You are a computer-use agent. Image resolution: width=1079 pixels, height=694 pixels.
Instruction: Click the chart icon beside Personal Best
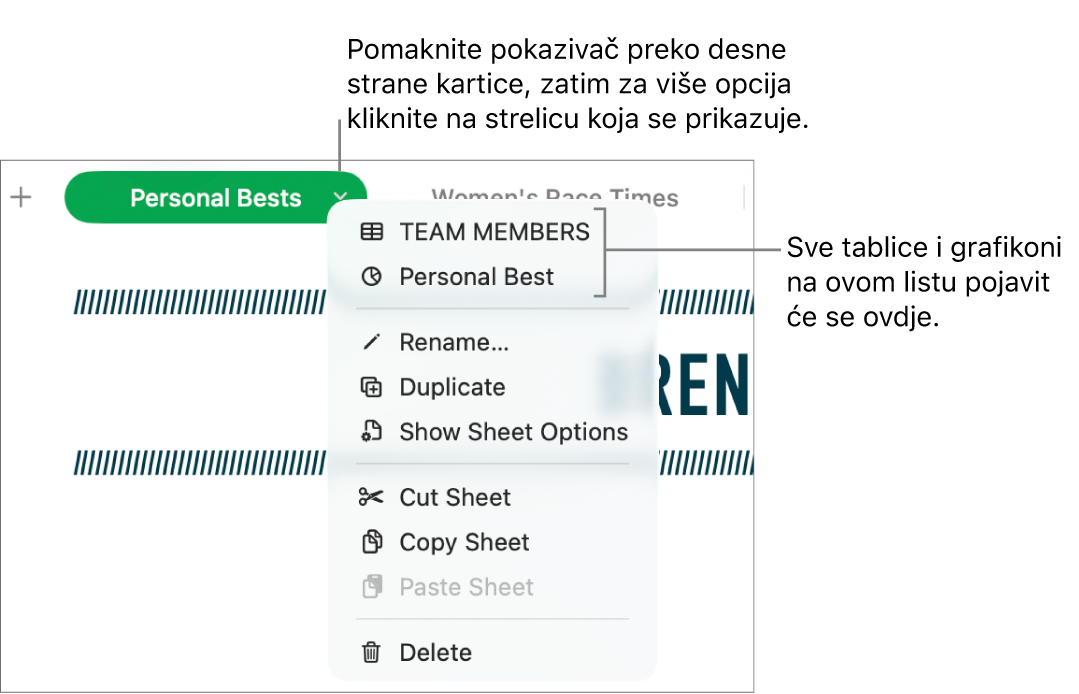pyautogui.click(x=371, y=277)
